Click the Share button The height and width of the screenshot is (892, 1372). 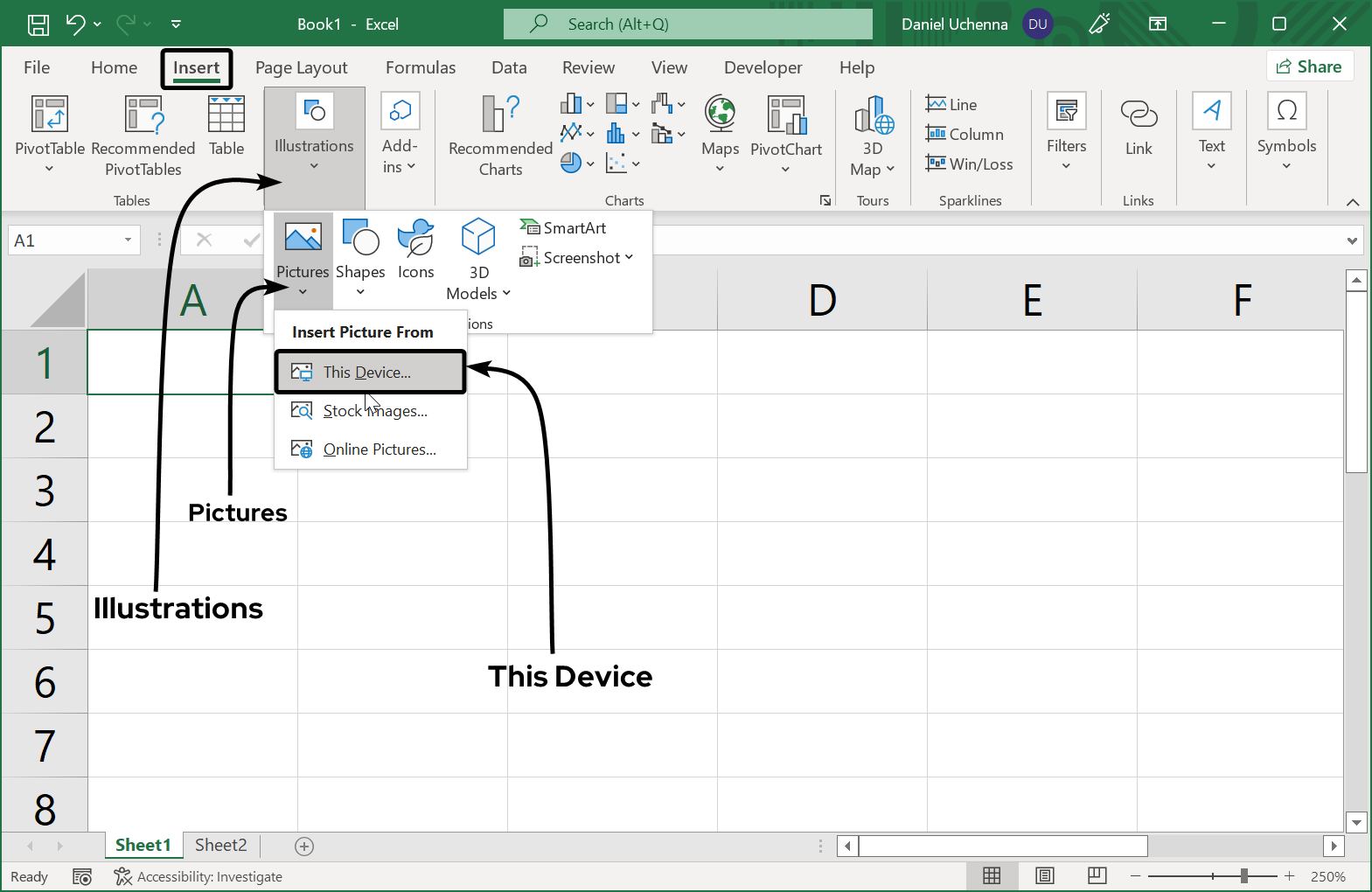point(1309,66)
